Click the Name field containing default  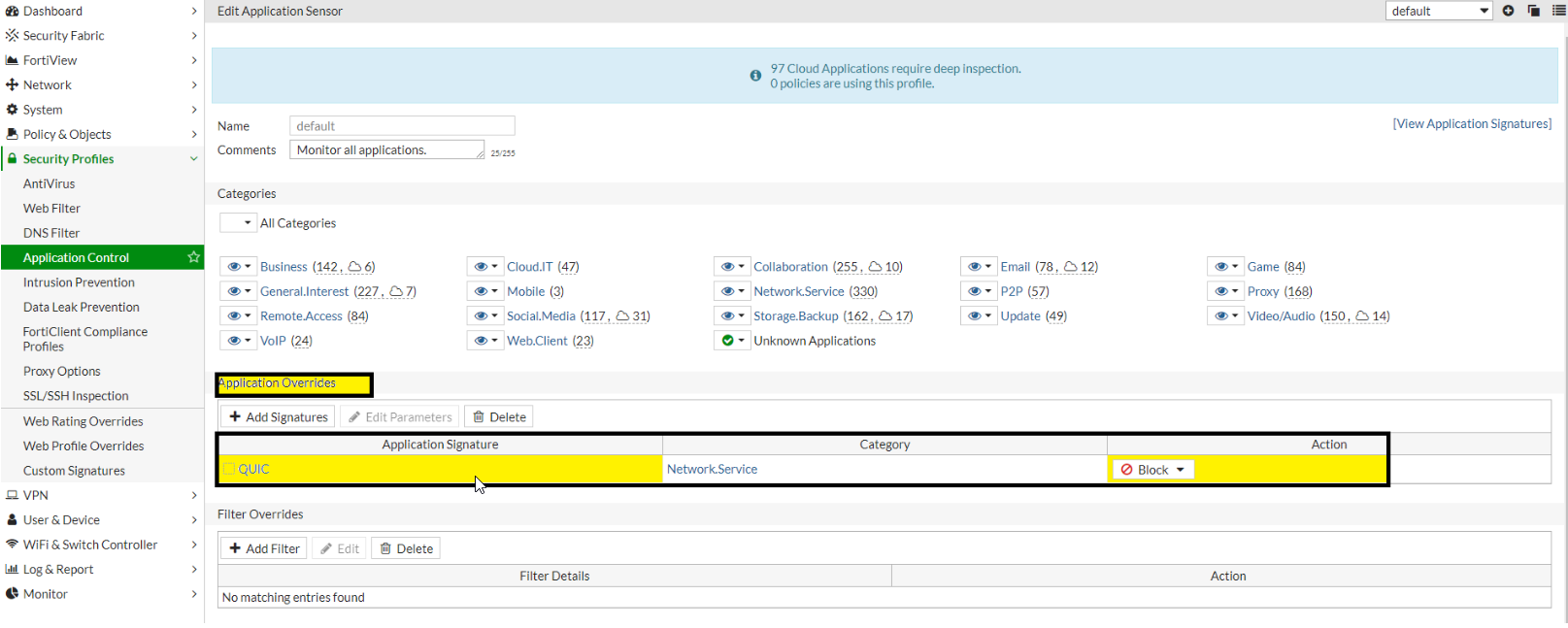(x=402, y=126)
